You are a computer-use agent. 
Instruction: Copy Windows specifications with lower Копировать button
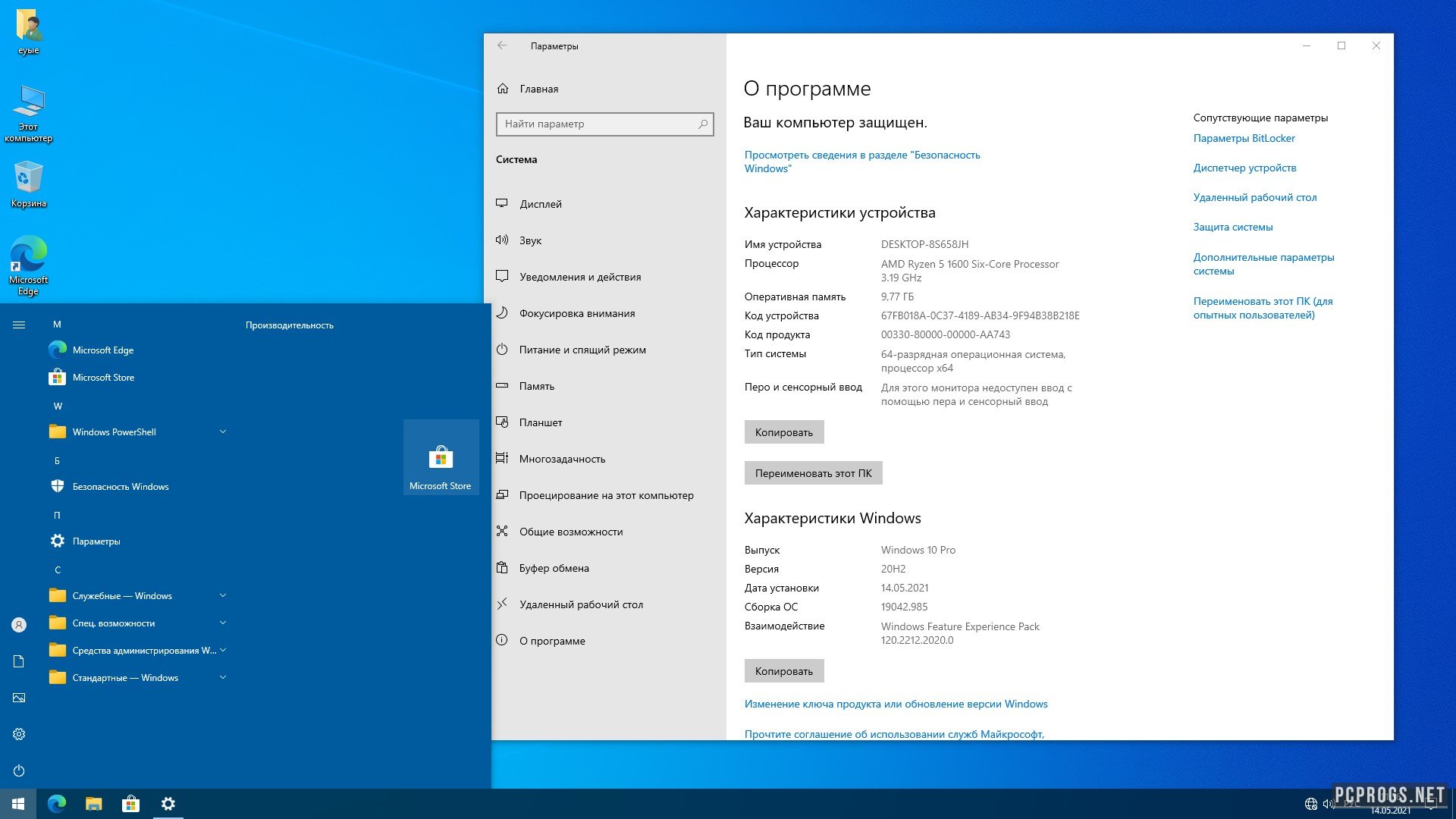tap(783, 671)
